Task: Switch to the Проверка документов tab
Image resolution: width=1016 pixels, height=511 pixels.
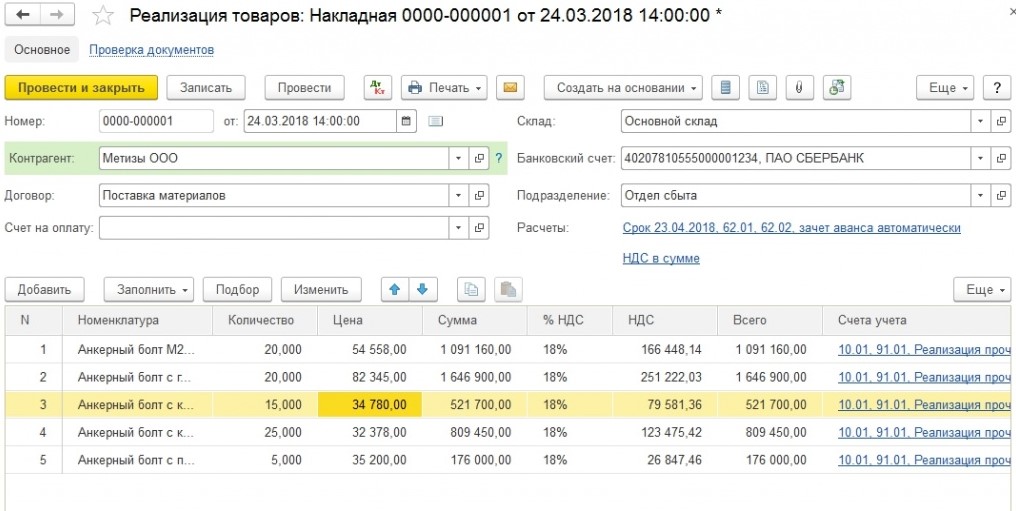Action: 151,49
